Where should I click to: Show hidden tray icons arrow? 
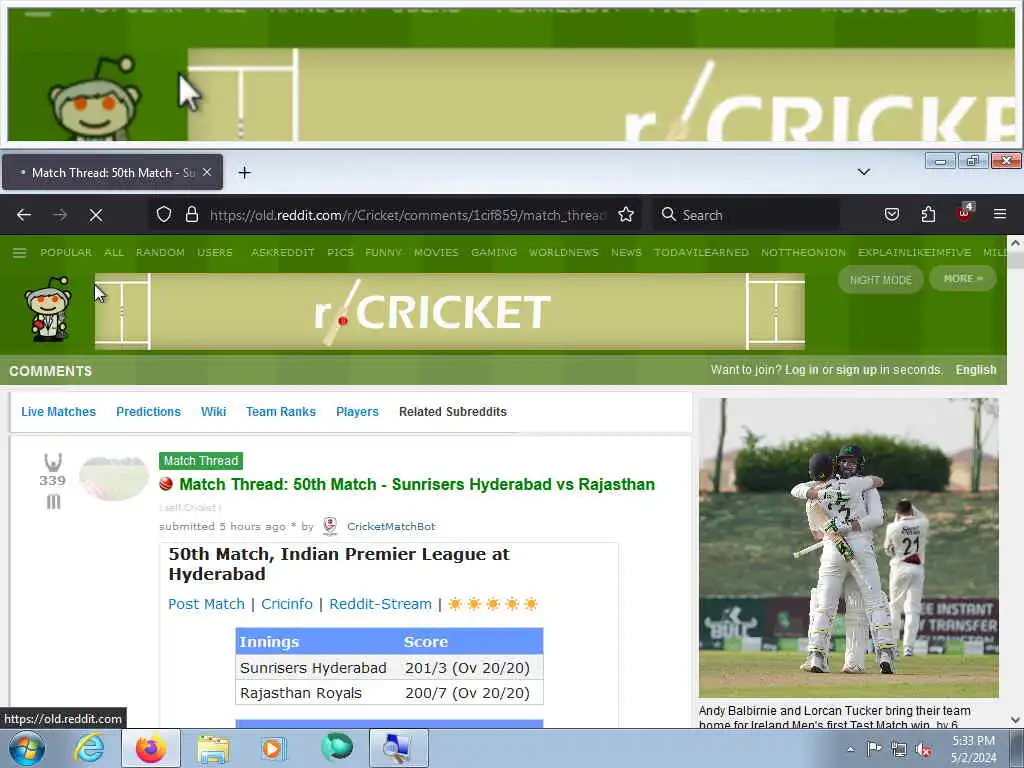tap(850, 750)
